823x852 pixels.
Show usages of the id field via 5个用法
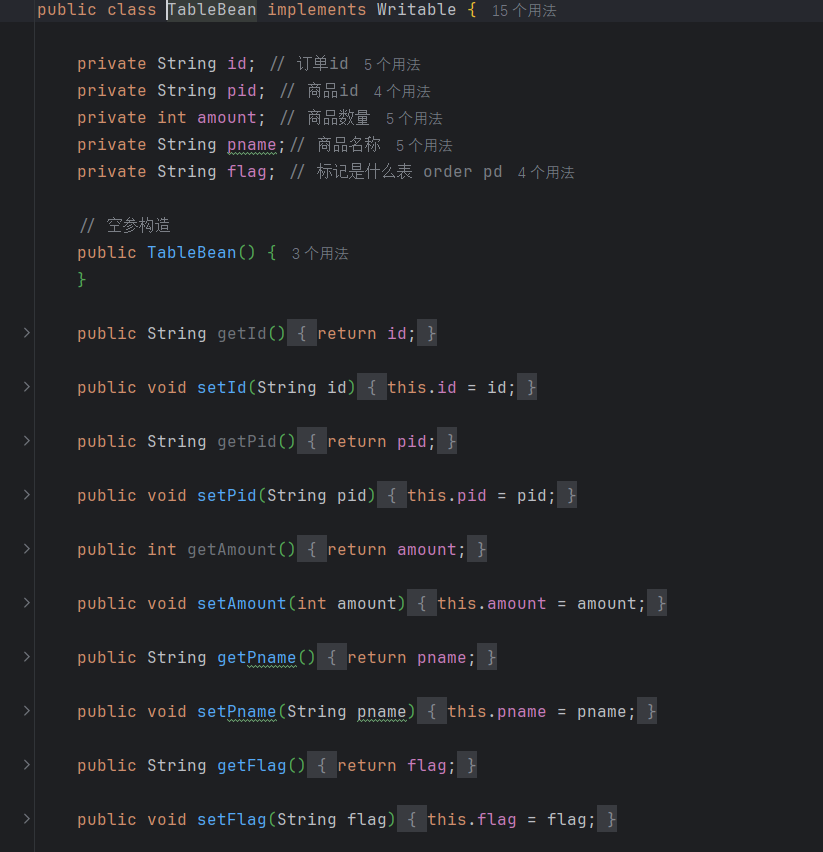(391, 63)
